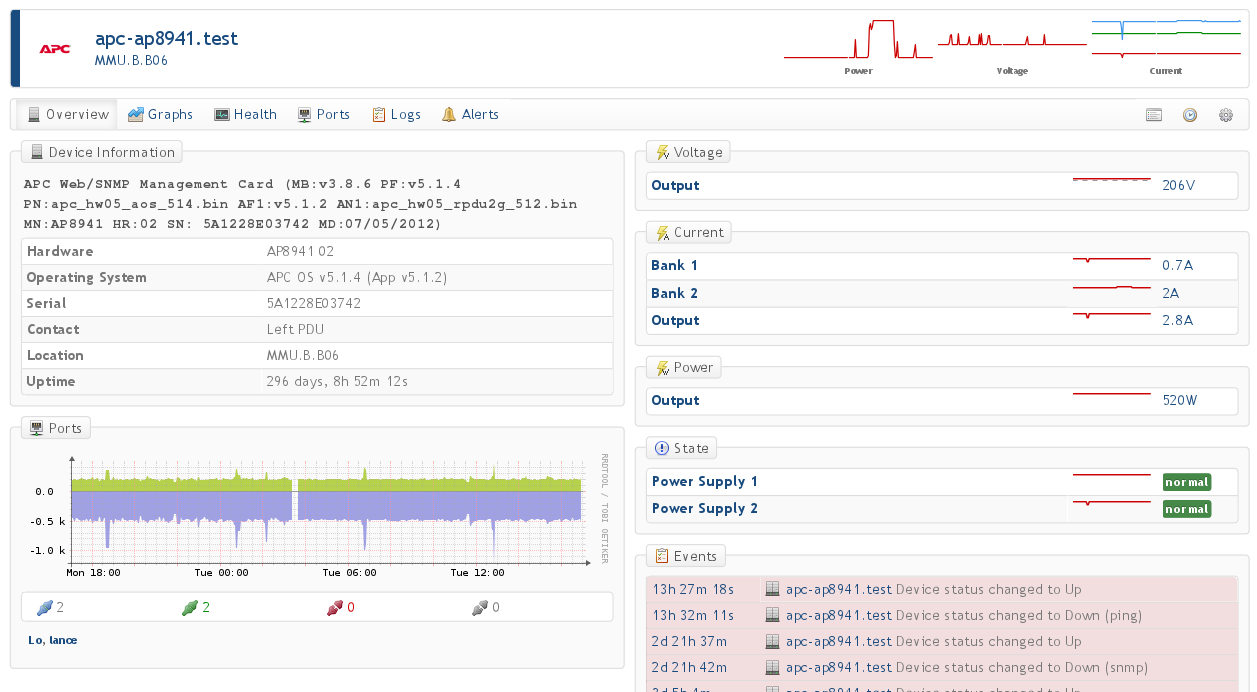Open the Health tab
The image size is (1257, 692).
[x=245, y=114]
